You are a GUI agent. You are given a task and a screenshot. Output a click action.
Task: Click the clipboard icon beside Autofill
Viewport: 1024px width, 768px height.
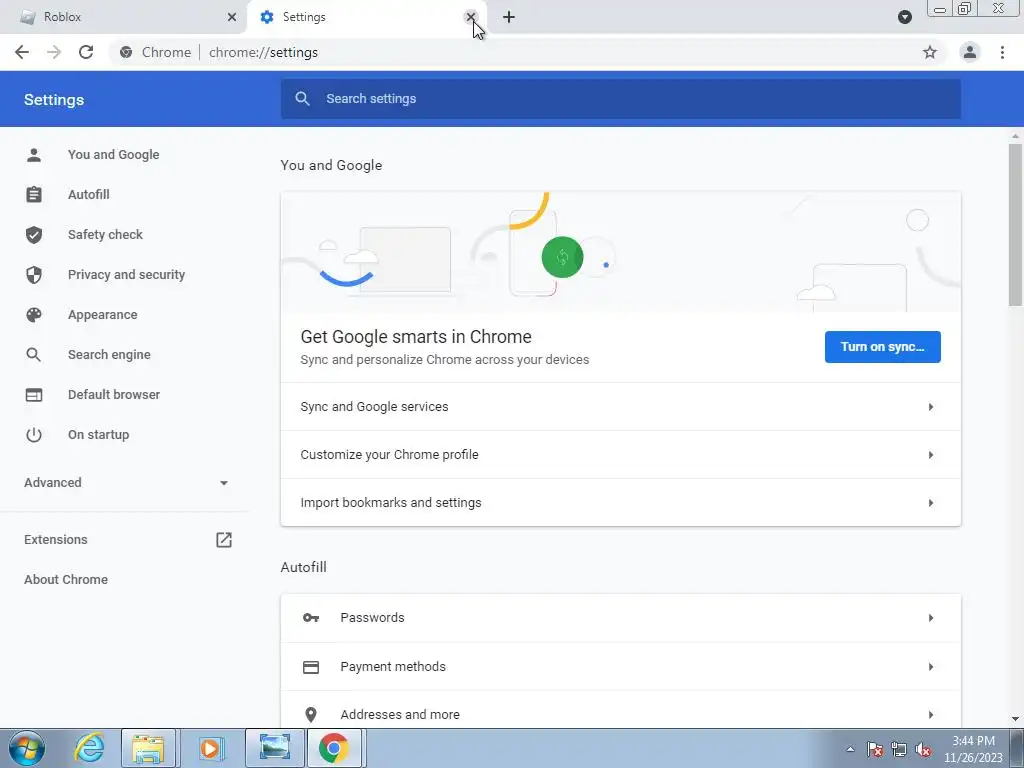(34, 195)
